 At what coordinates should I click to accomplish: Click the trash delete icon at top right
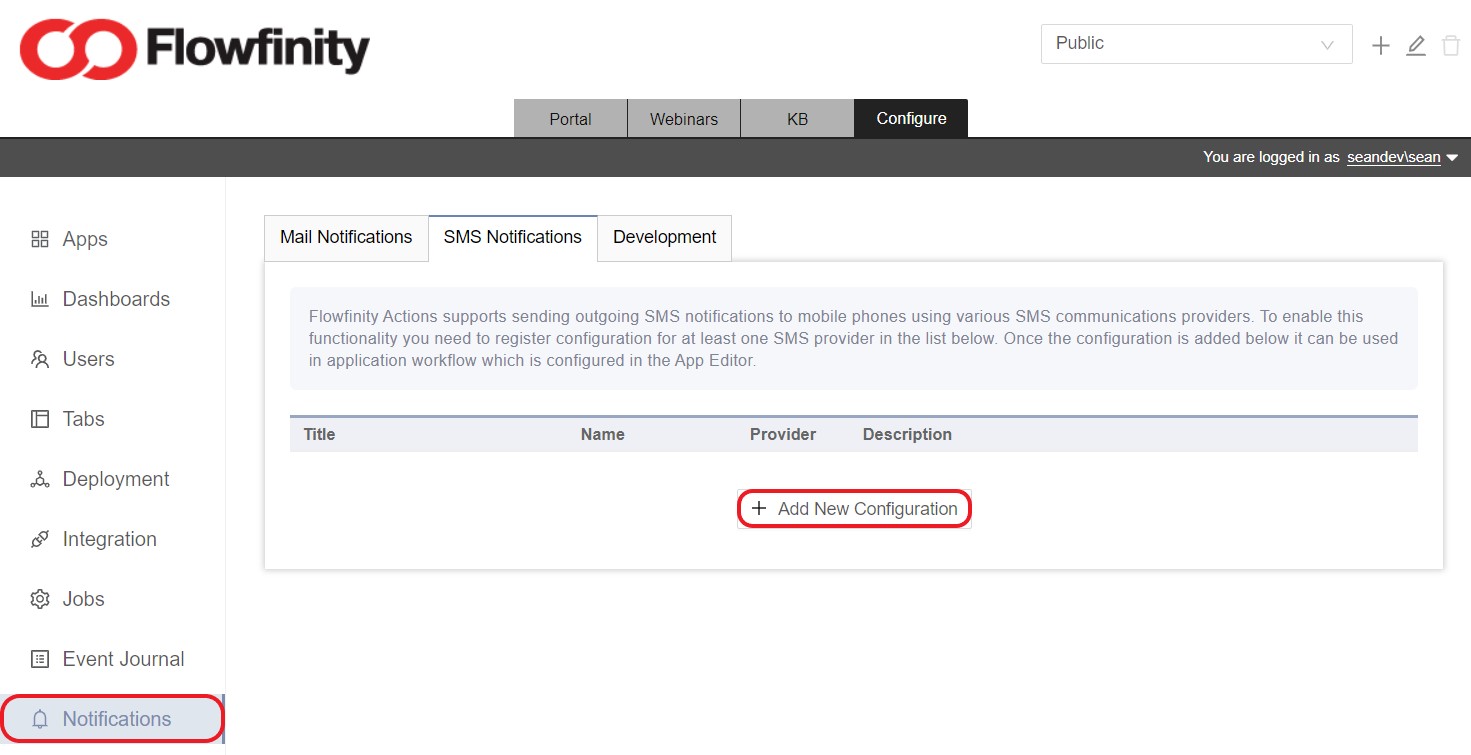tap(1451, 44)
